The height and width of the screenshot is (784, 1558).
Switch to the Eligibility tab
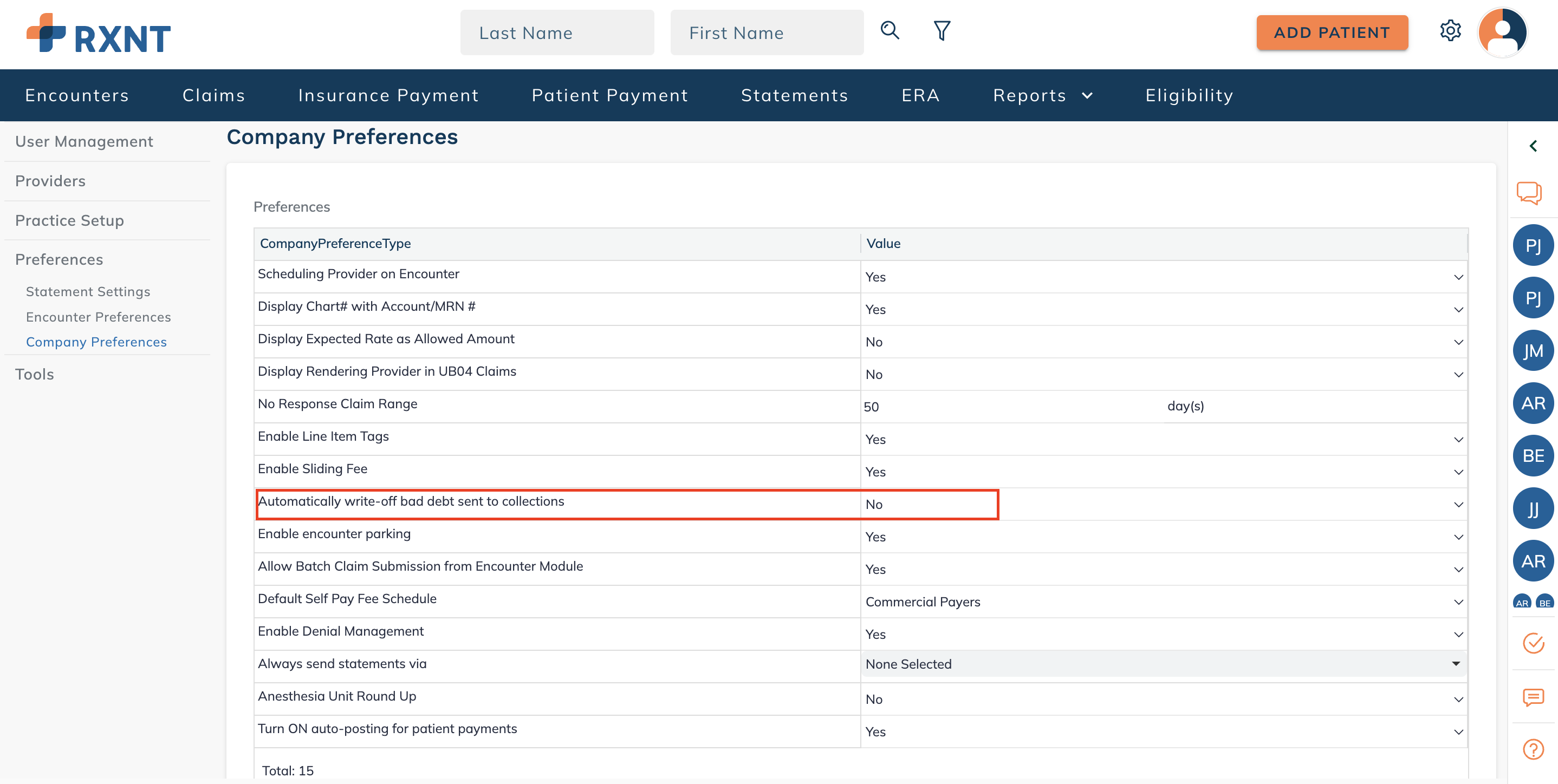pos(1188,95)
